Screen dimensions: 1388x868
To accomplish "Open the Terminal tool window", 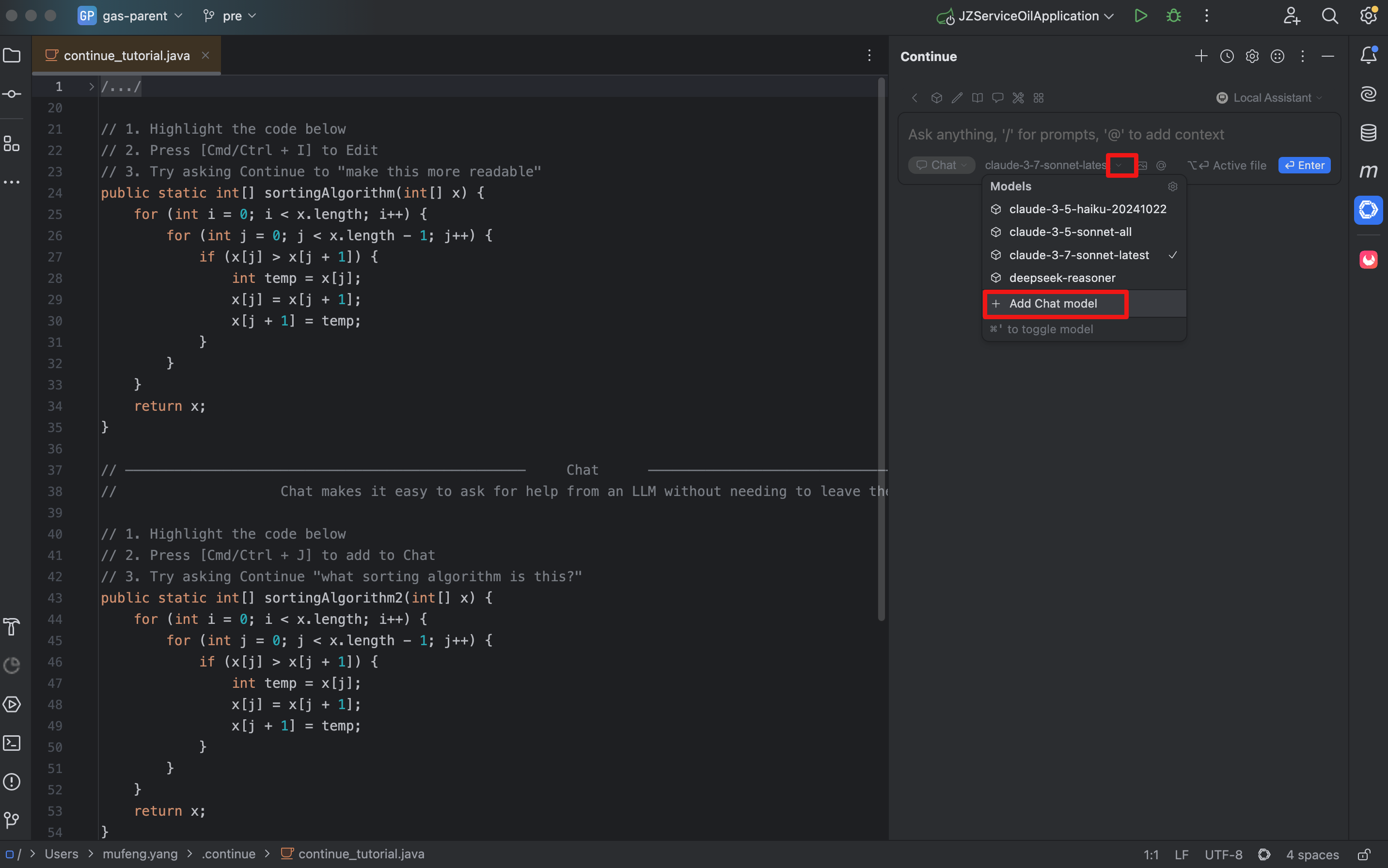I will pyautogui.click(x=12, y=743).
